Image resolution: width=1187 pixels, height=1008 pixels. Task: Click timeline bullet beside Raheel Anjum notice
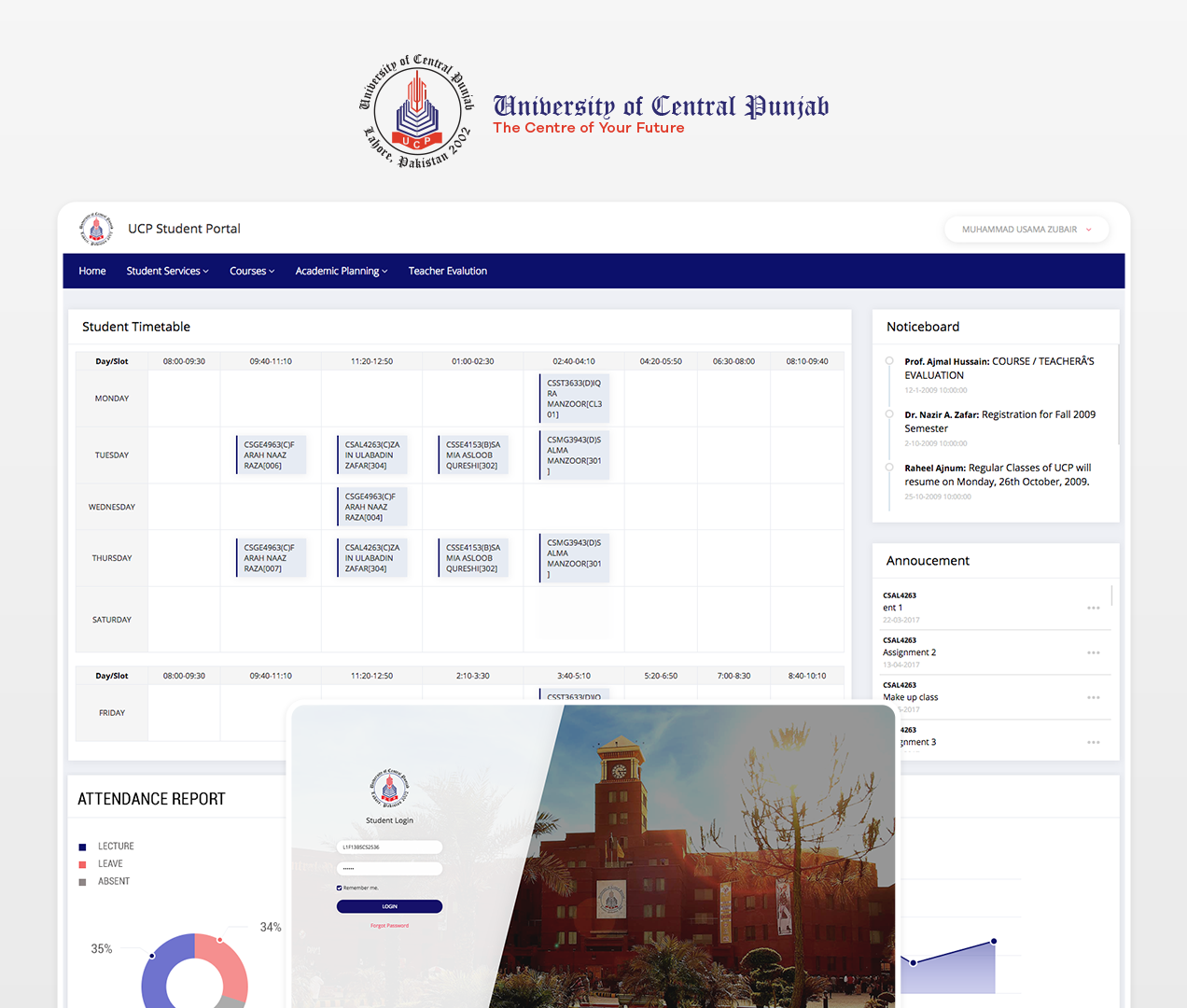tap(889, 468)
